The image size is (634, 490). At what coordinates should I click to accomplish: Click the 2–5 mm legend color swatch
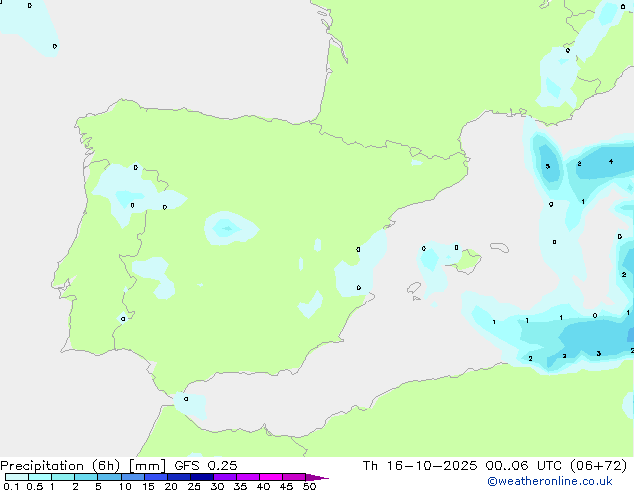[86, 477]
